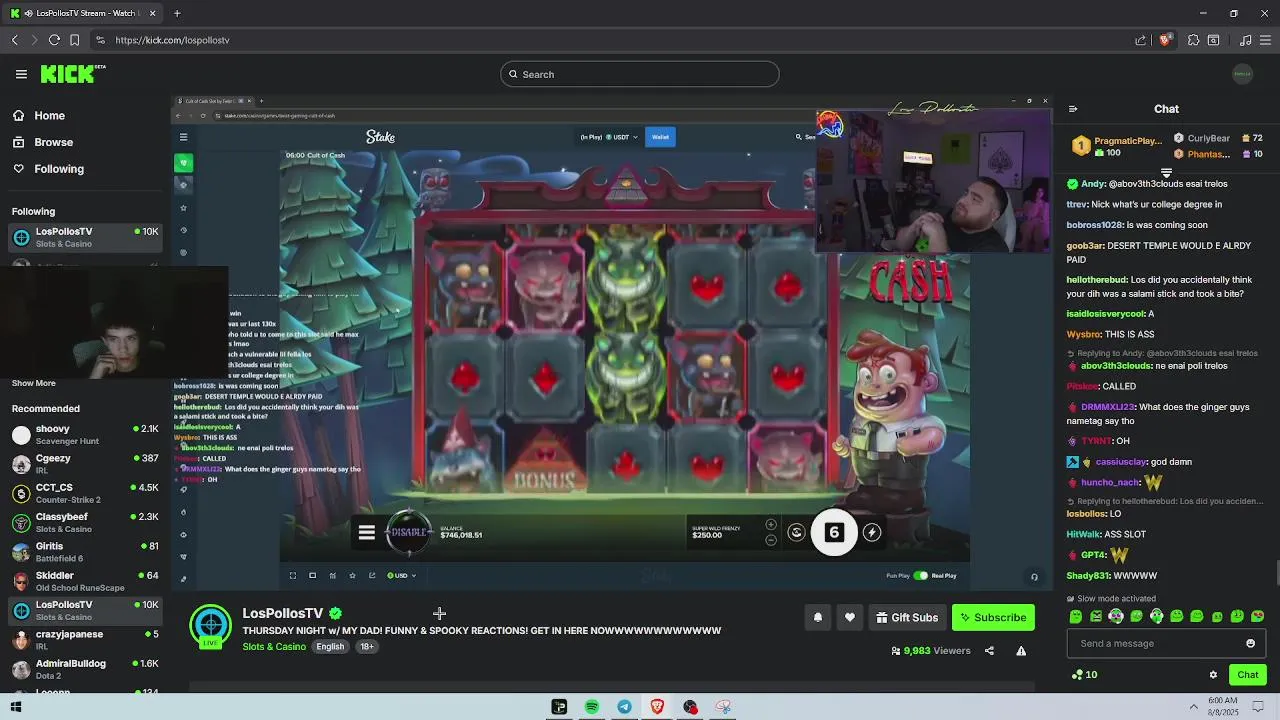
Task: Click username huncho_nach in chat
Action: pos(1110,483)
